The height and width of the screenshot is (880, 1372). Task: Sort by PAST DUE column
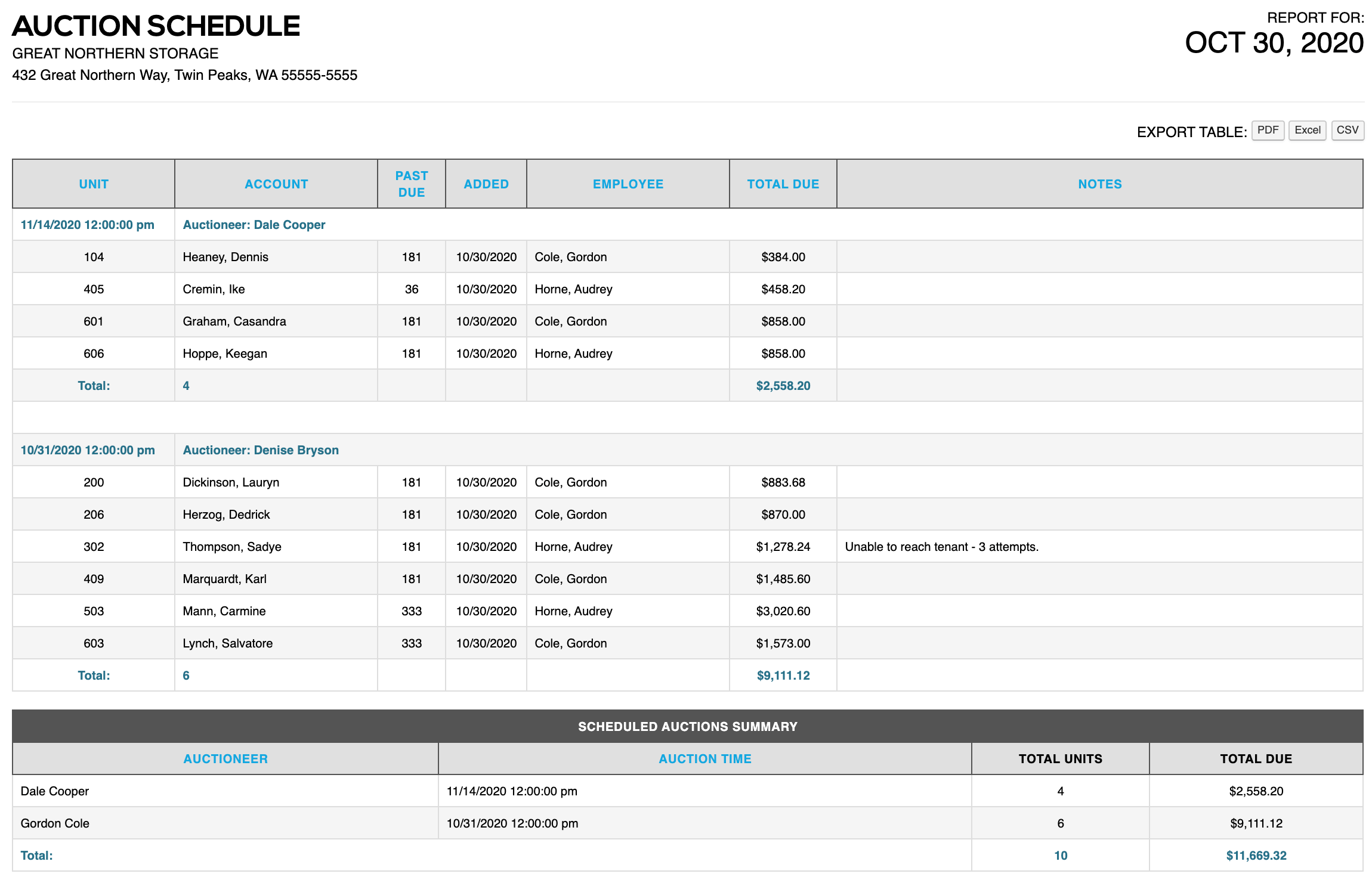411,184
